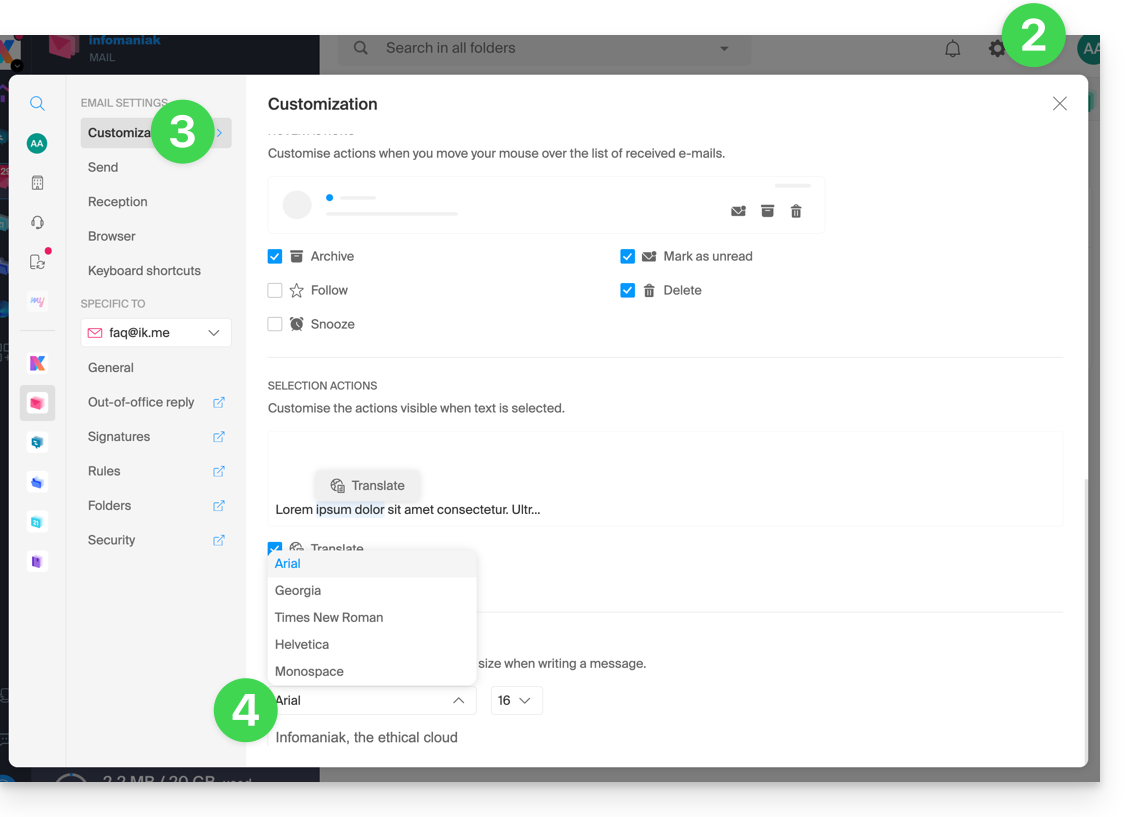Open the document icon with red notification dot
The image size is (1135, 817).
pyautogui.click(x=37, y=261)
